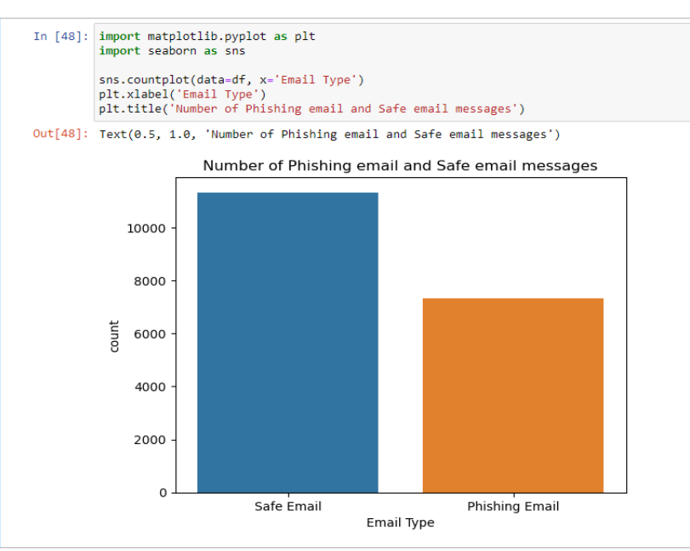This screenshot has width=690, height=551.
Task: Place cursor on import seaborn line
Action: point(172,51)
